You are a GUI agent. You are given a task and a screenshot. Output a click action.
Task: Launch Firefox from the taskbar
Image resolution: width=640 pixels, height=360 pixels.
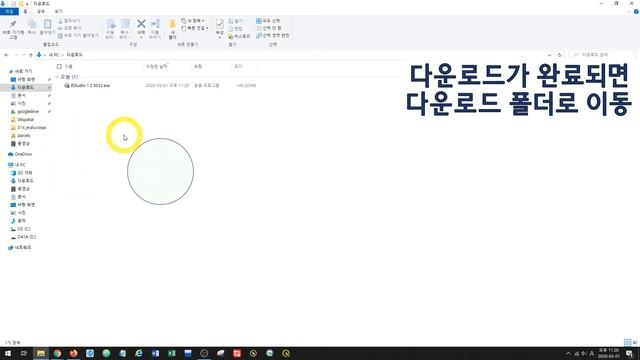coord(73,353)
